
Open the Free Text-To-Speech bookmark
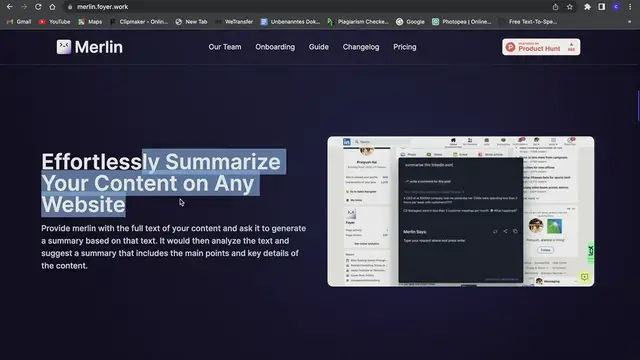[528, 22]
